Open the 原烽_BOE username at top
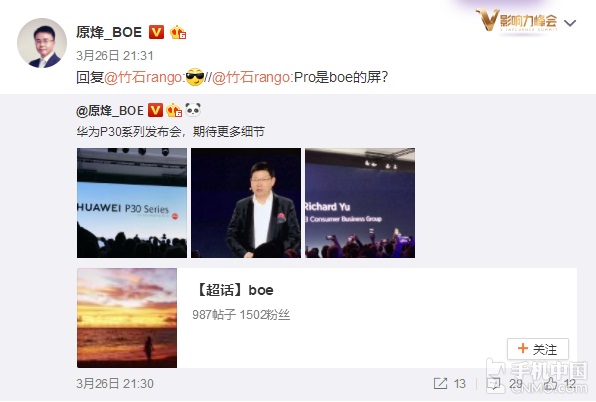 (109, 32)
